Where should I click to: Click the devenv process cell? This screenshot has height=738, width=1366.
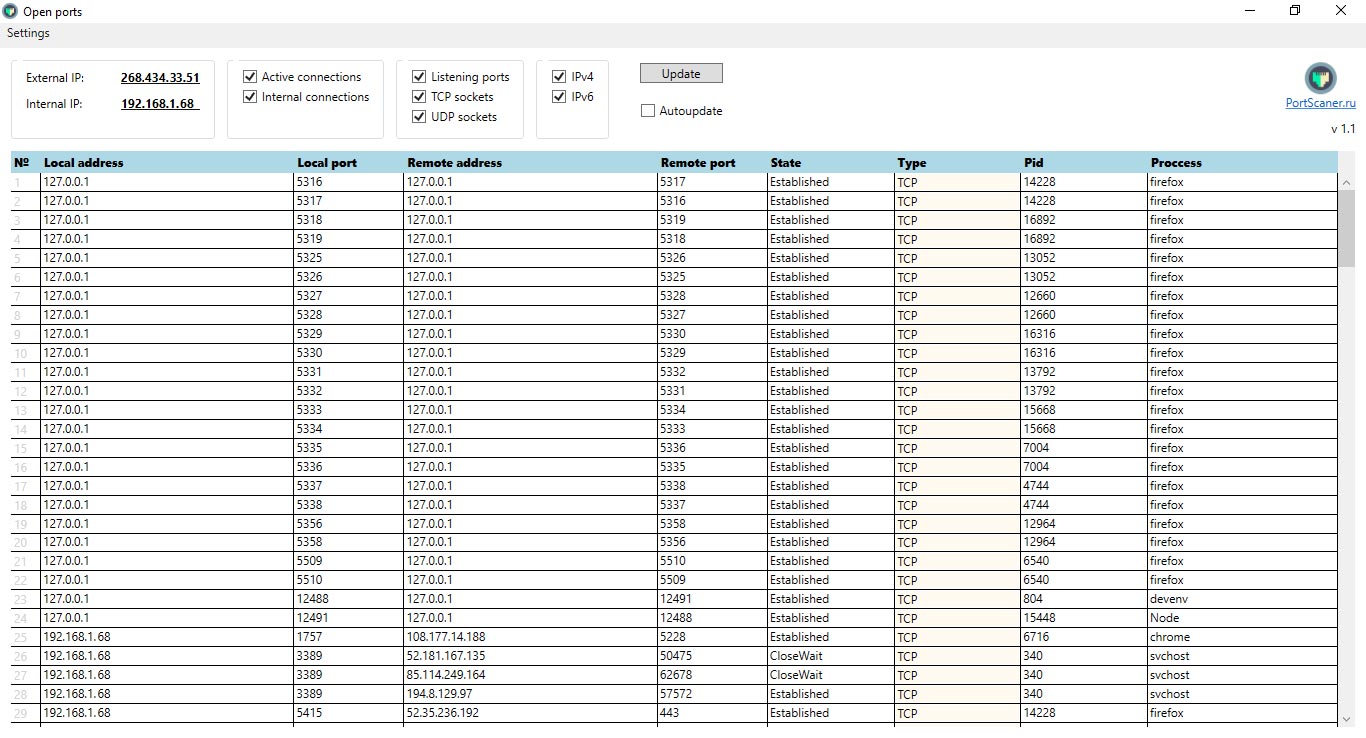pos(1242,599)
